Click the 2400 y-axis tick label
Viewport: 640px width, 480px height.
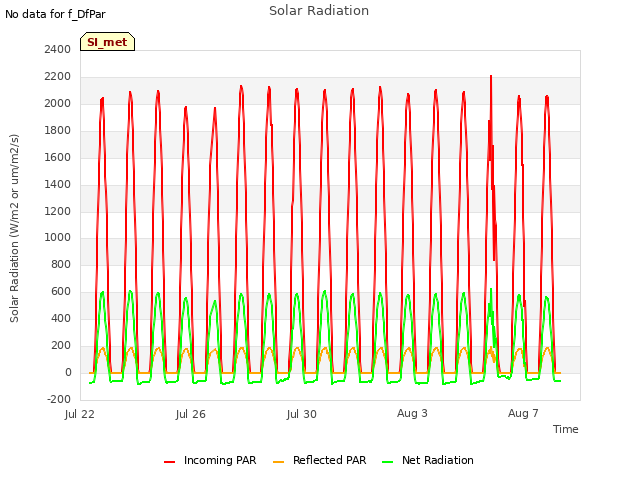(x=58, y=50)
